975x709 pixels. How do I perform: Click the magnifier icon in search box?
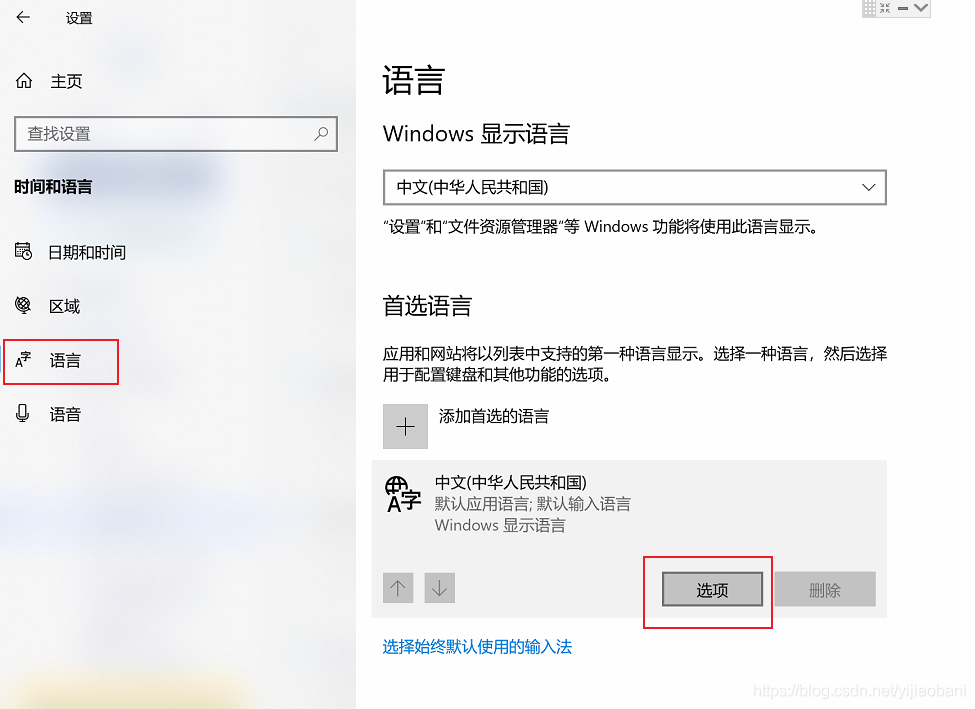[x=321, y=134]
